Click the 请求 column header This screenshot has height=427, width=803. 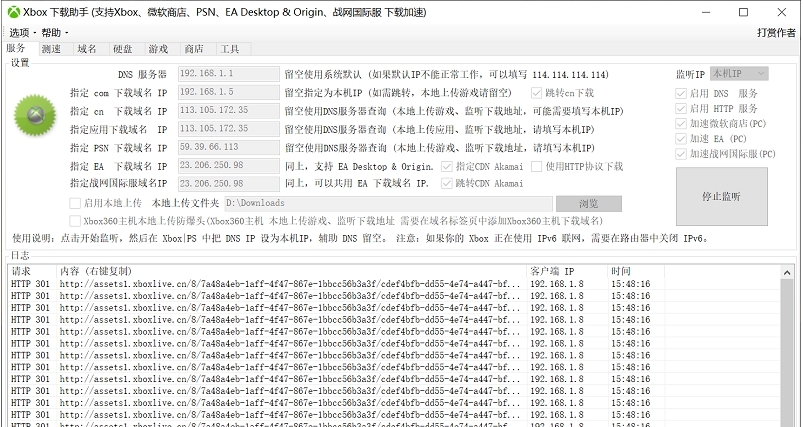[32, 271]
